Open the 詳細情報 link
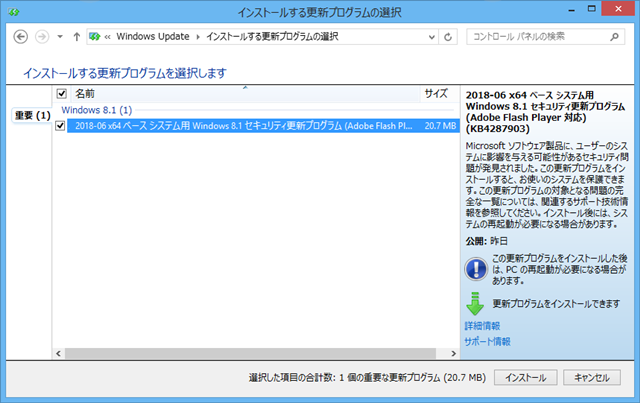 click(x=482, y=326)
